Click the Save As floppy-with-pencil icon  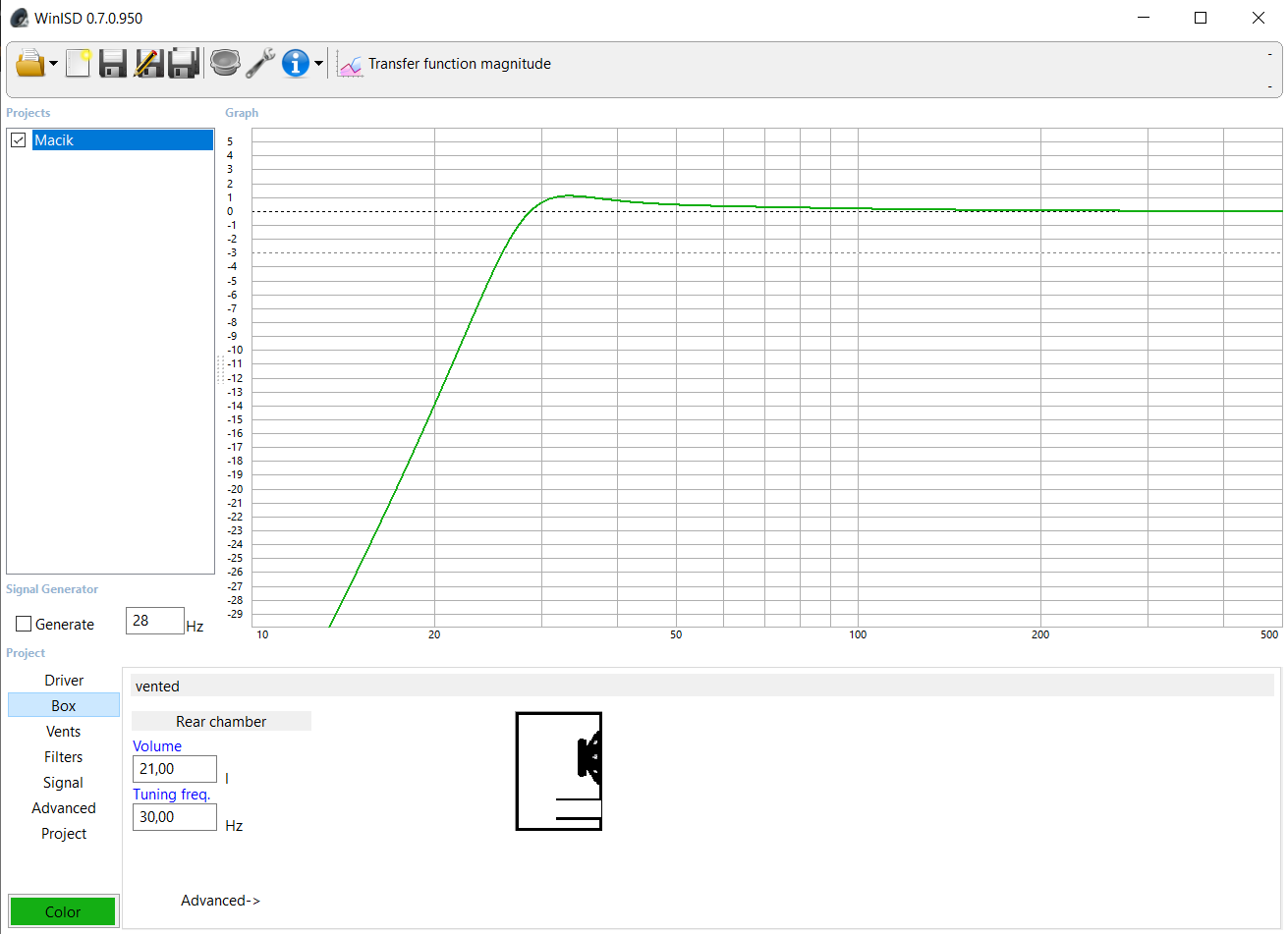coord(148,64)
